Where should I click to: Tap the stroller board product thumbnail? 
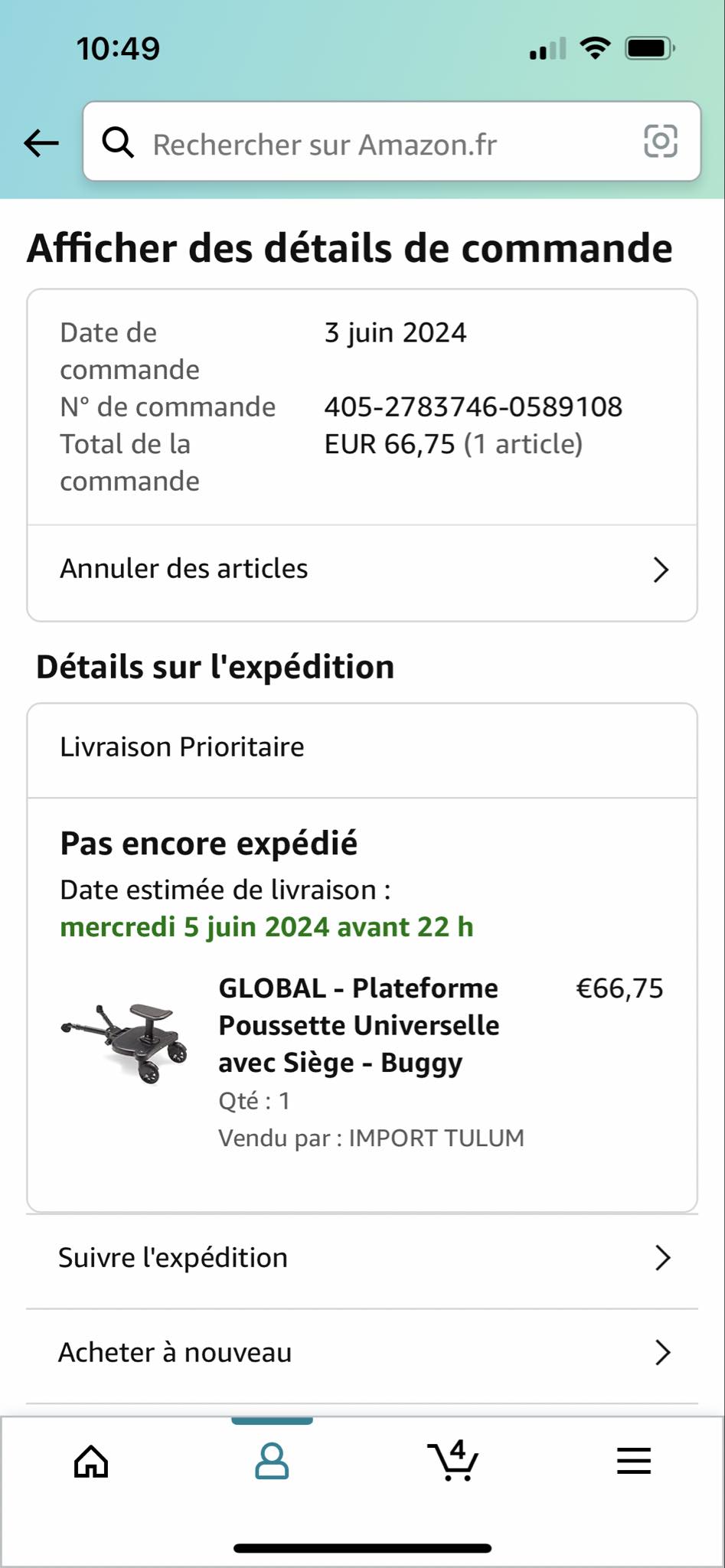(x=125, y=1042)
